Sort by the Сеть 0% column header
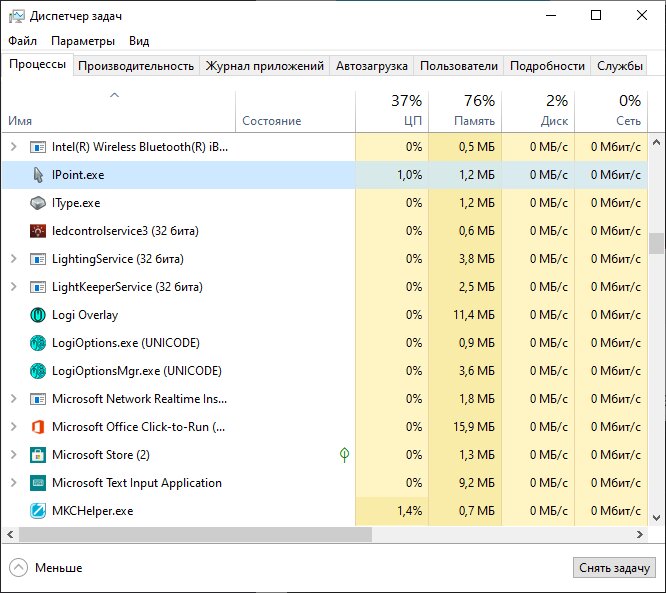 (x=611, y=111)
